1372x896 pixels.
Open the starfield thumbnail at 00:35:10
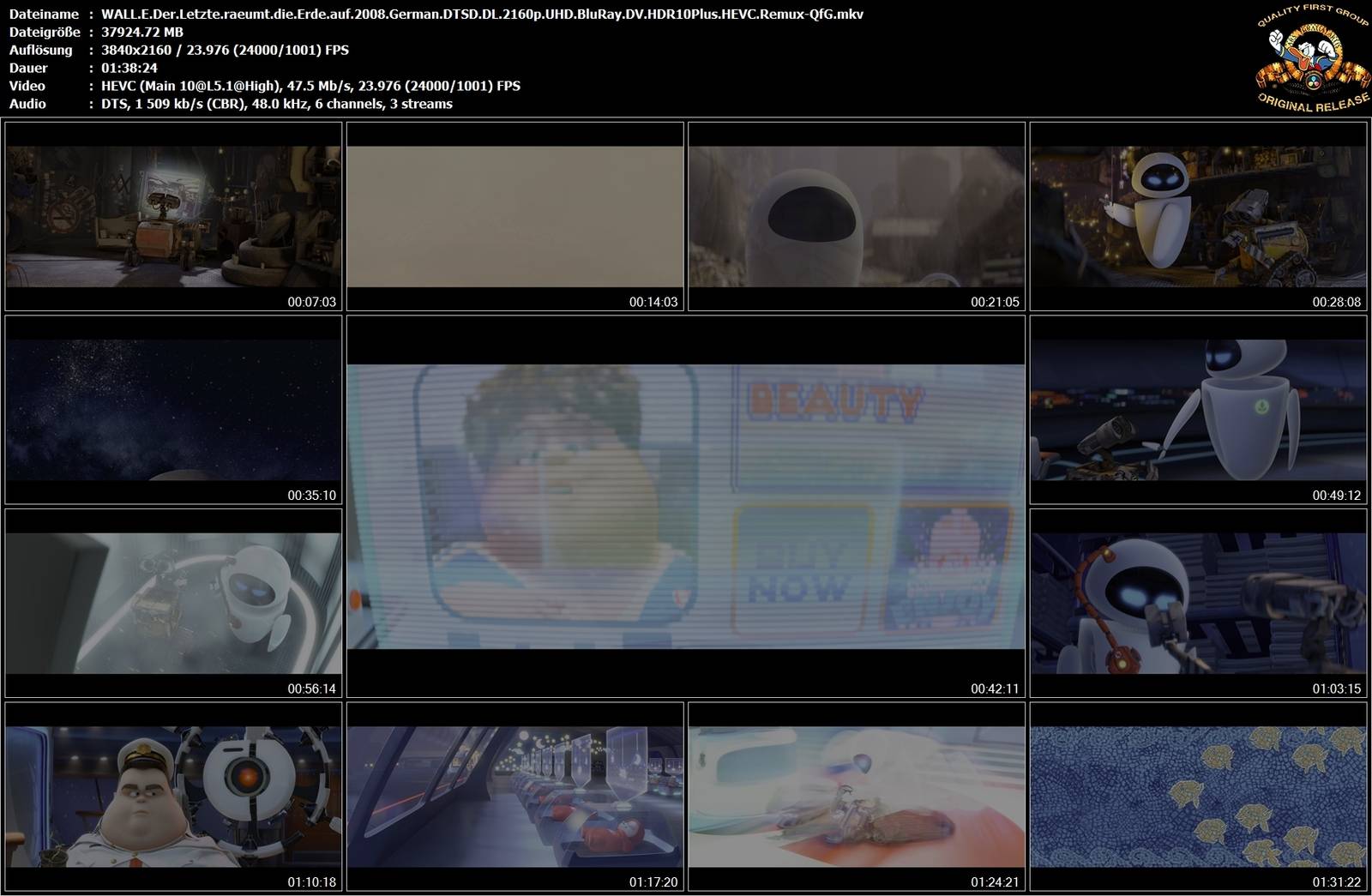(x=173, y=410)
